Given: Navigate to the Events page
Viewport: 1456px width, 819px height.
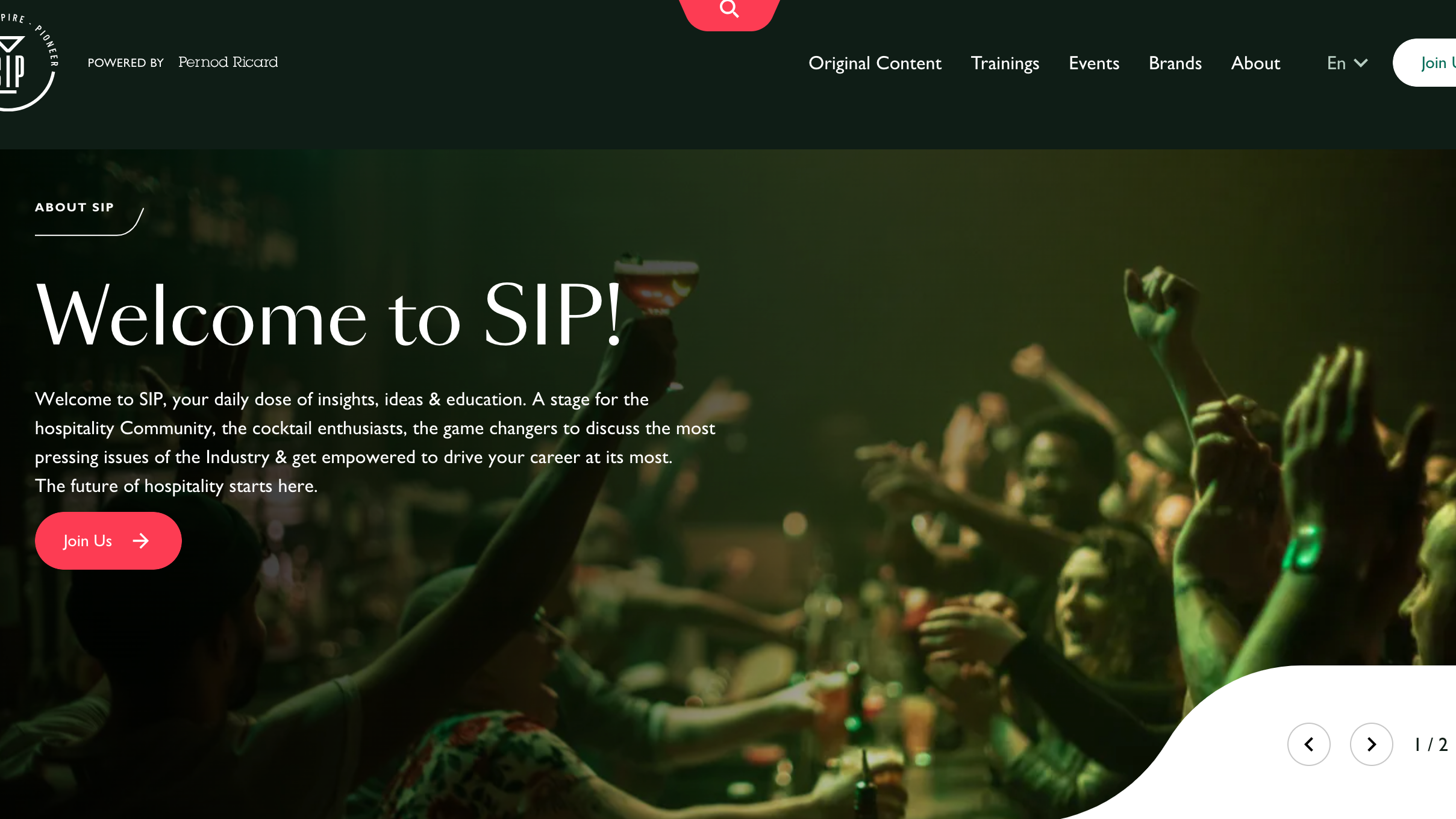Looking at the screenshot, I should (x=1094, y=63).
